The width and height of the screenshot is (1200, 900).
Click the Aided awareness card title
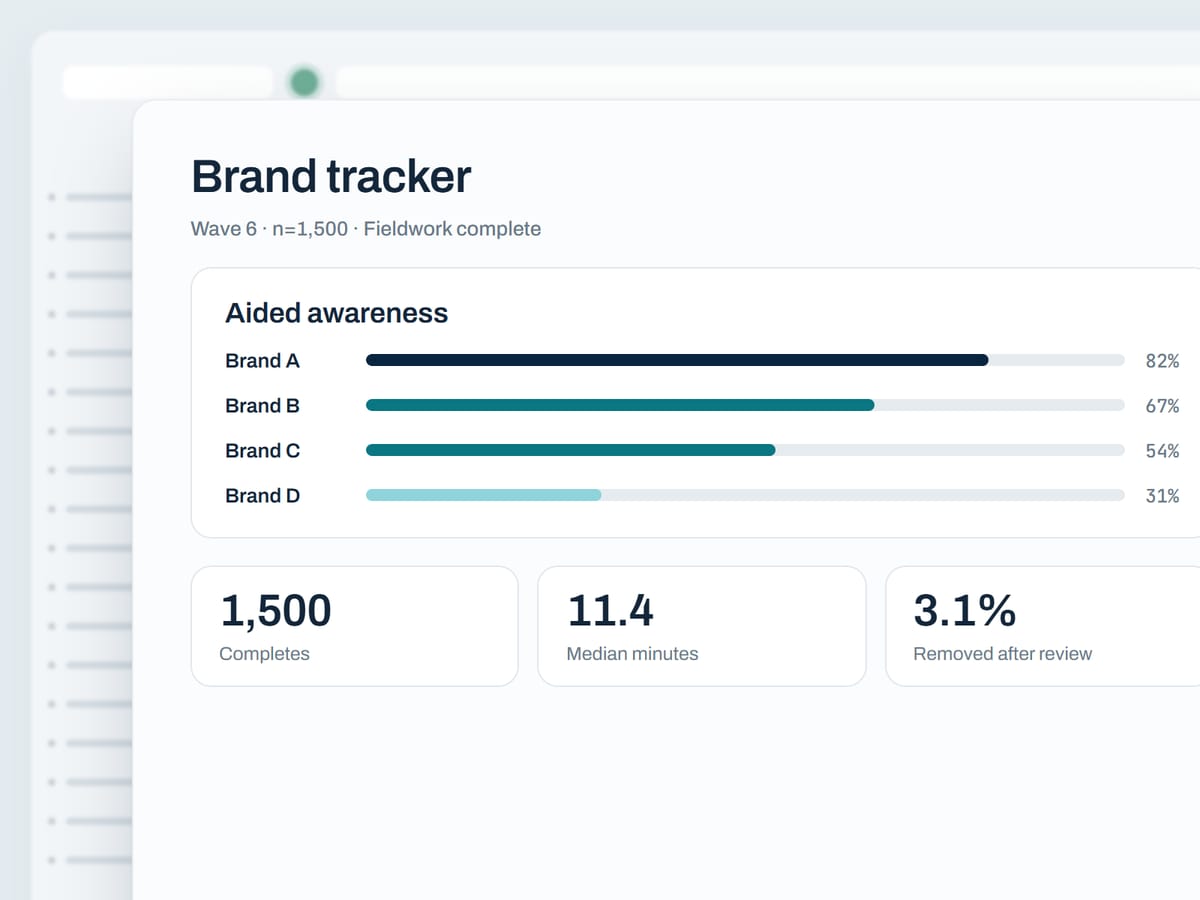coord(336,313)
